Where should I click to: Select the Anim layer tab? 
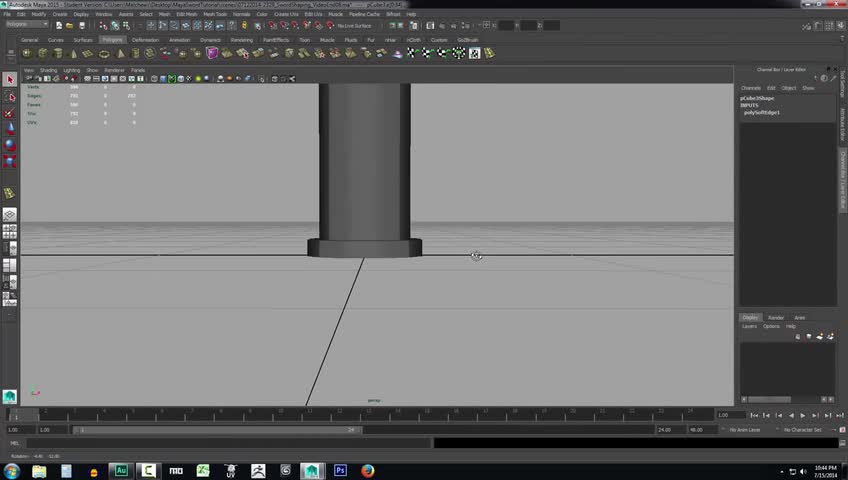[x=800, y=318]
